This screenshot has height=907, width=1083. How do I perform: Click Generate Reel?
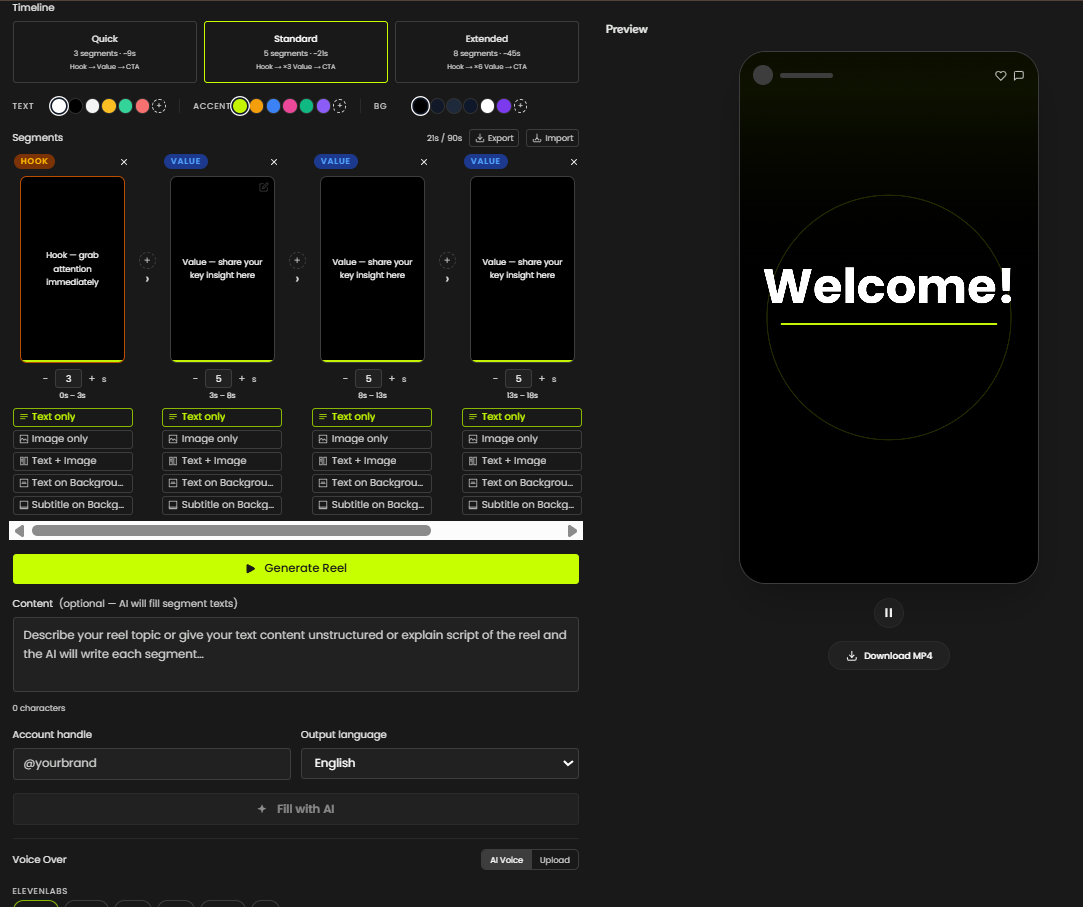tap(296, 569)
